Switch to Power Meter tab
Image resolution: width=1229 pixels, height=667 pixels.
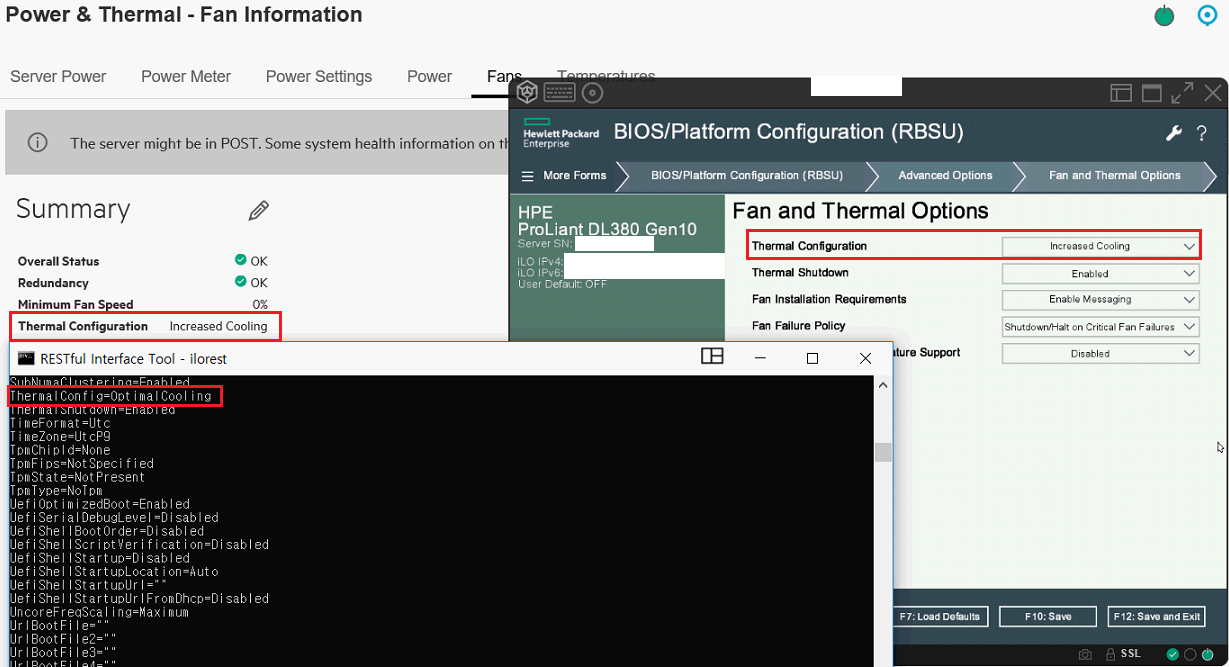(186, 76)
